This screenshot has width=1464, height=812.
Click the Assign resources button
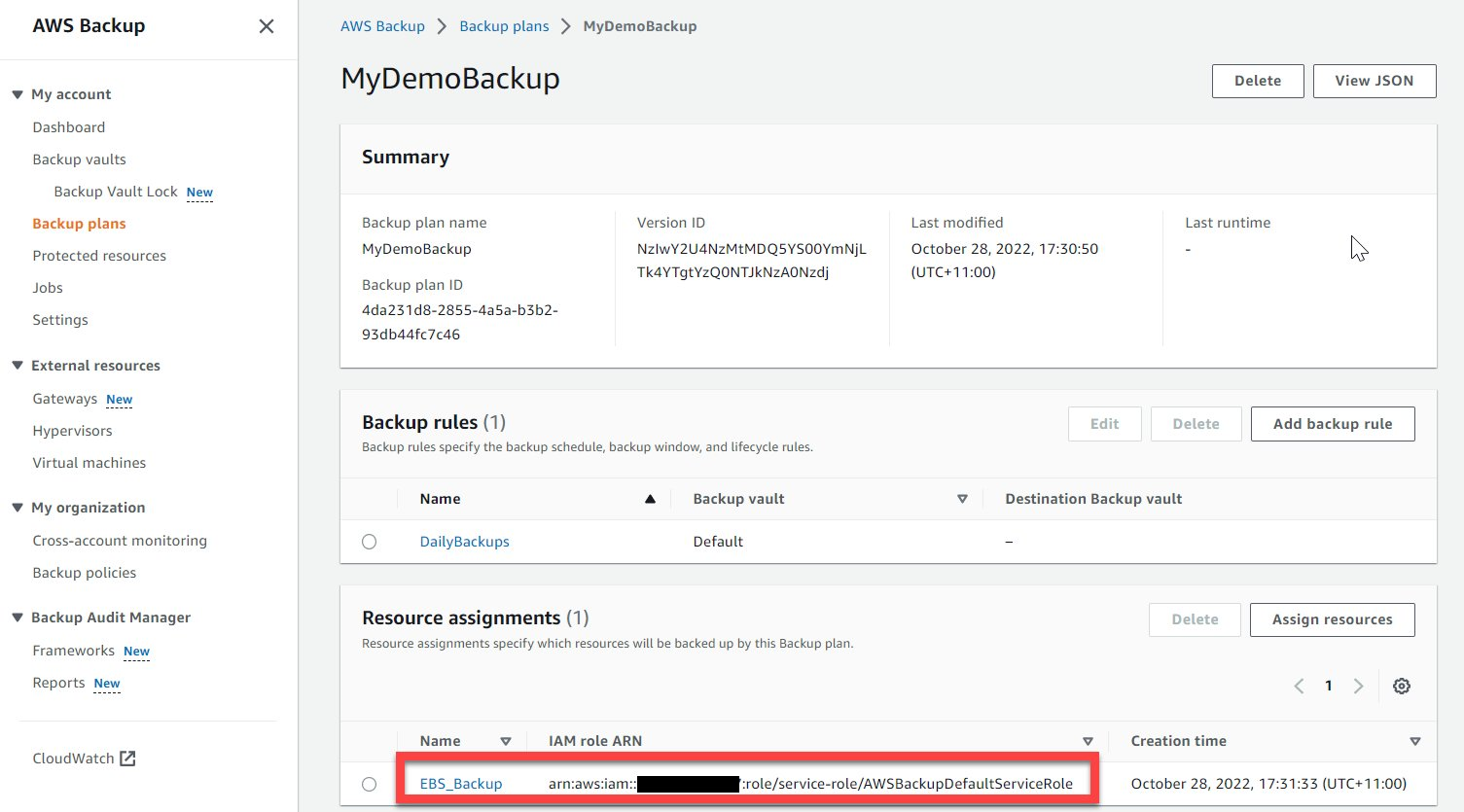pos(1333,619)
